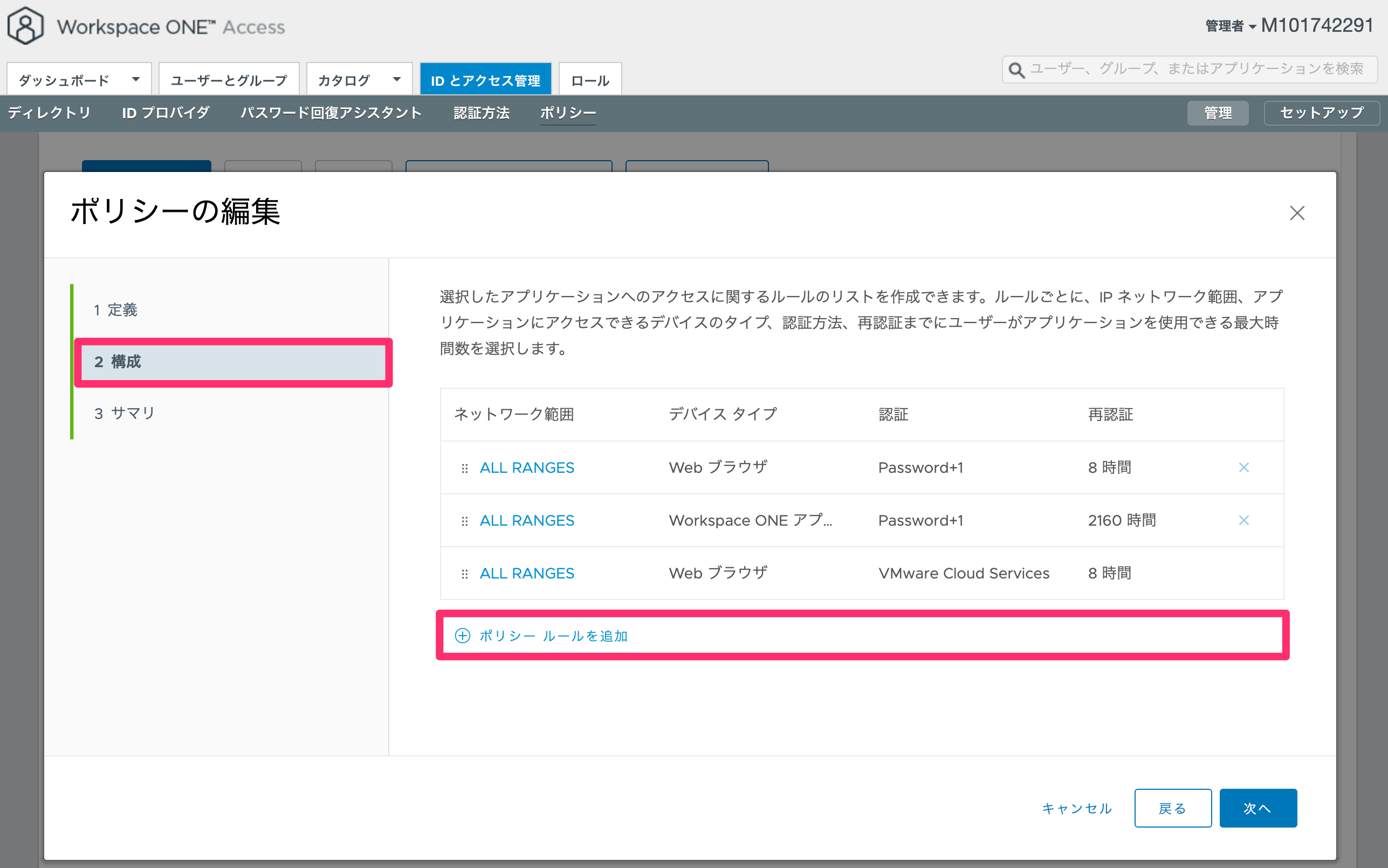
Task: Click ポリシー ルールを追加 link
Action: click(x=553, y=636)
